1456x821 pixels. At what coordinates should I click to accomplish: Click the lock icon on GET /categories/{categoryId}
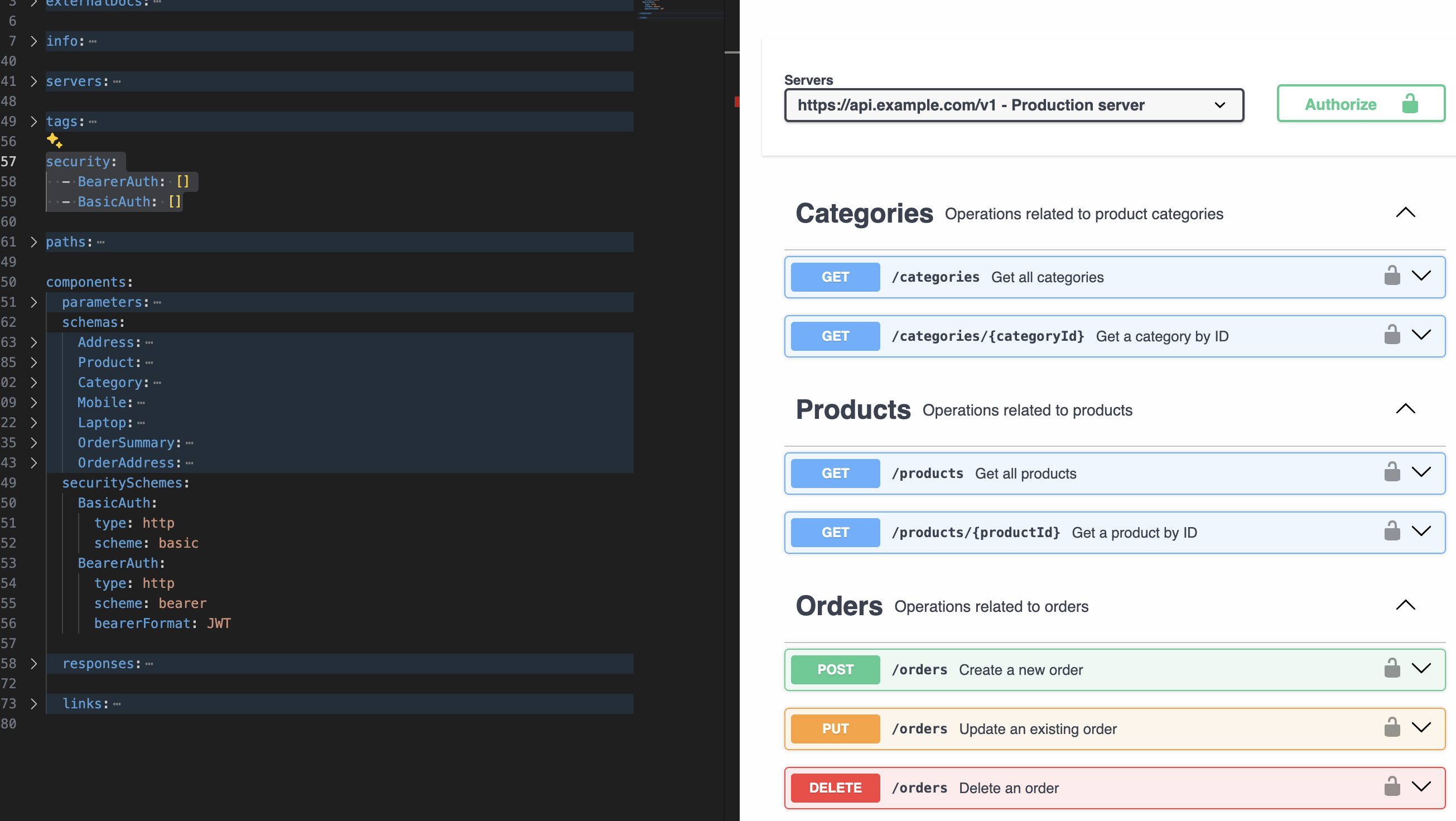(1391, 335)
